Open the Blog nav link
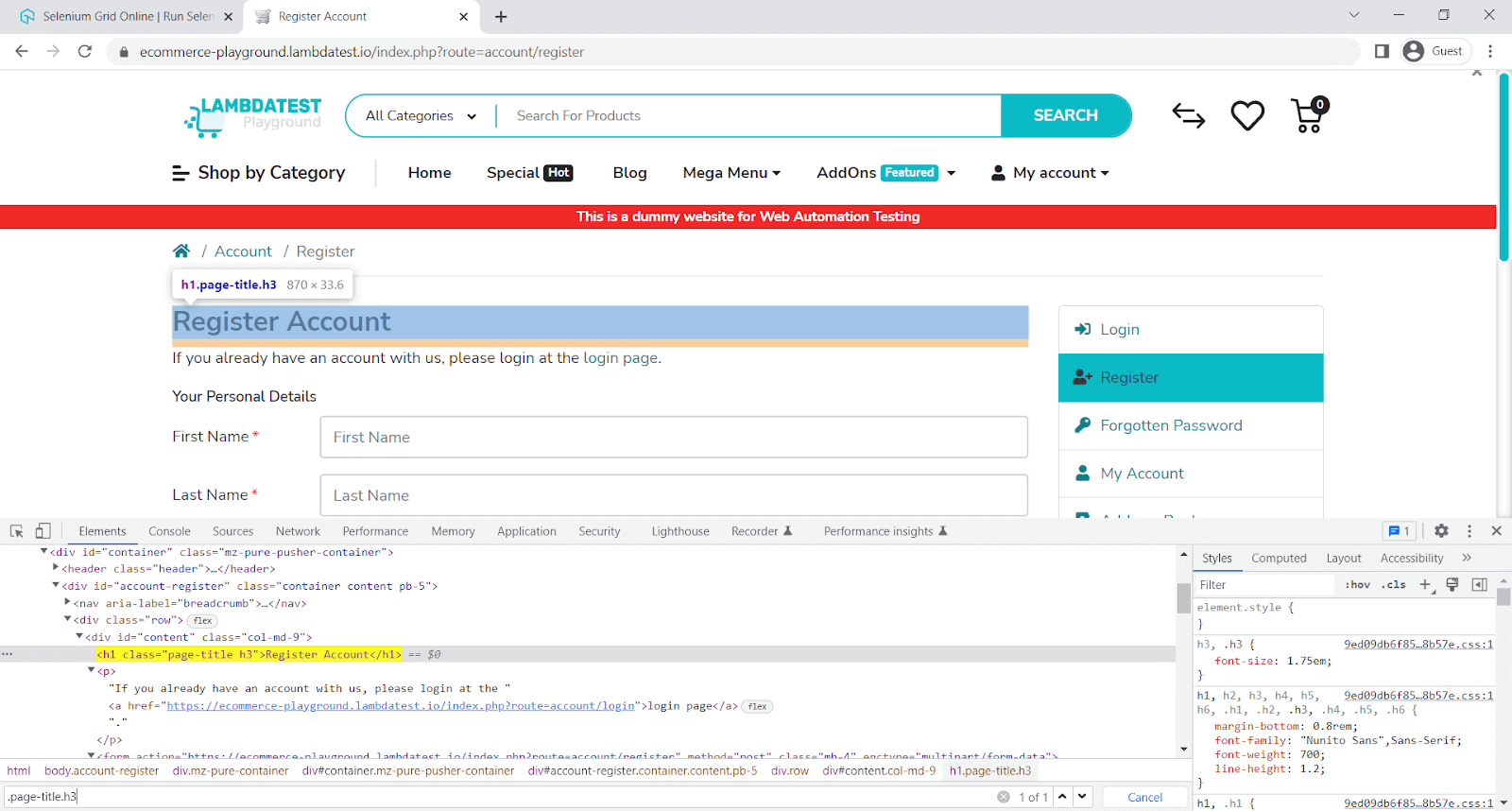 (629, 173)
